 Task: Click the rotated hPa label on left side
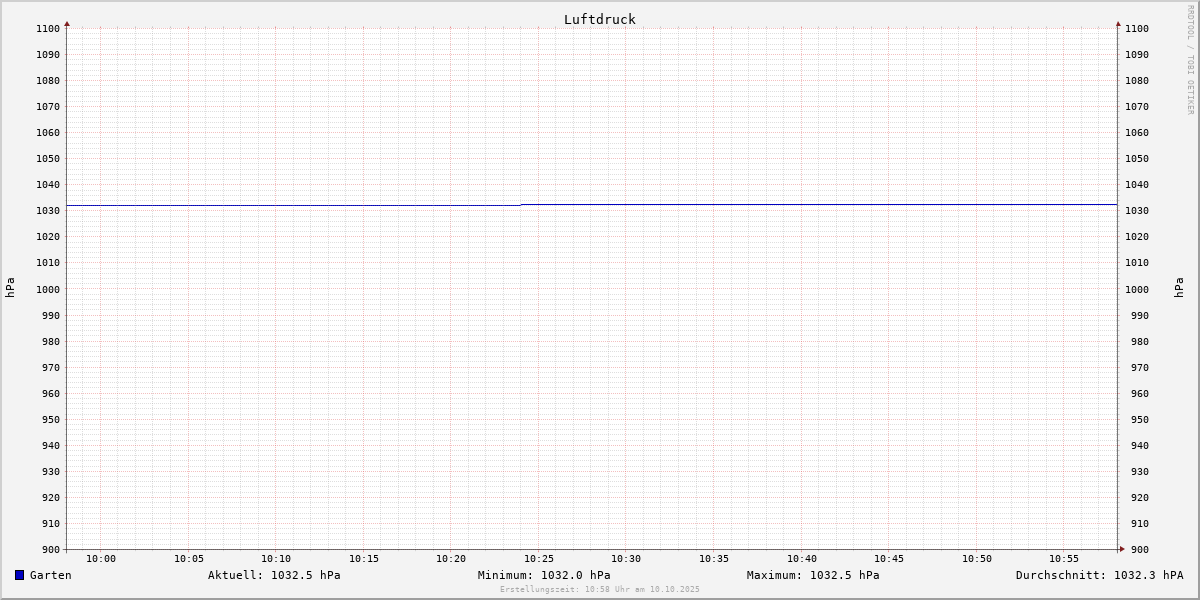(10, 288)
